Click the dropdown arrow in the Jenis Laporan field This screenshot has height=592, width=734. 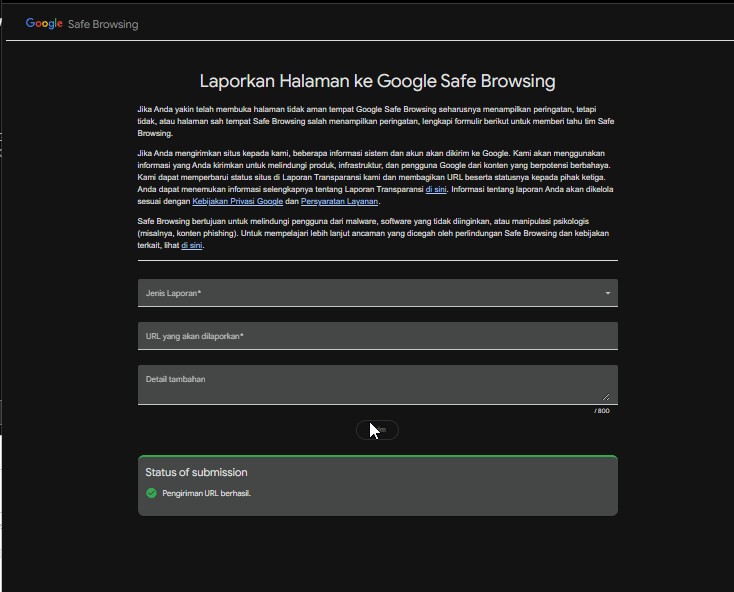607,293
